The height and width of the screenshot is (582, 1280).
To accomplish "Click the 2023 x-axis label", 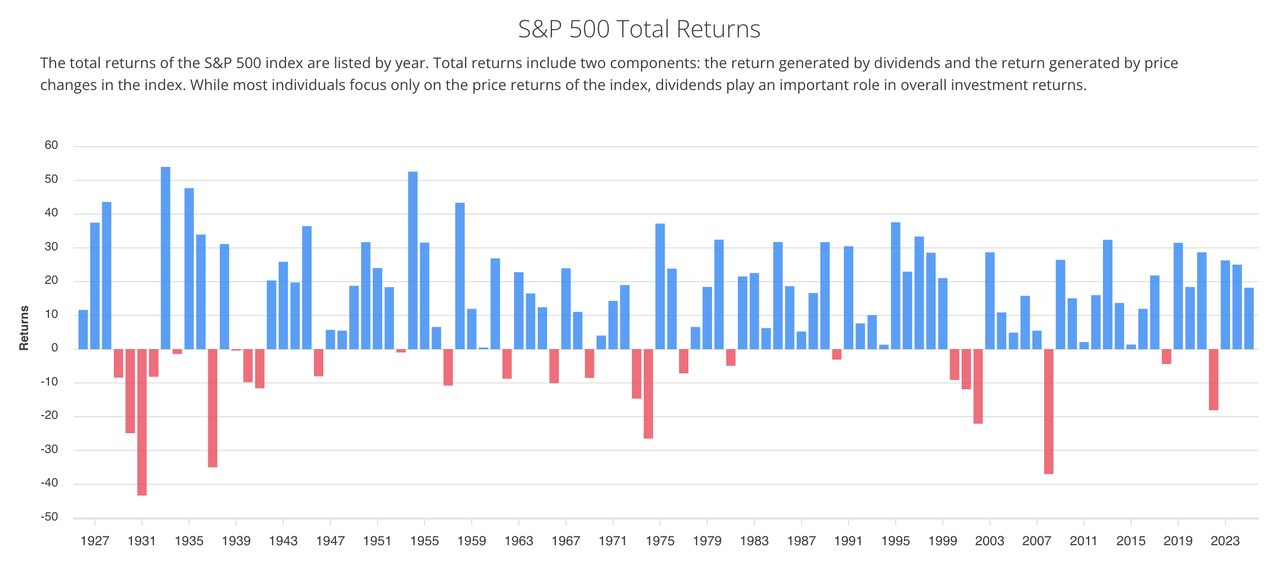I will (x=1225, y=541).
